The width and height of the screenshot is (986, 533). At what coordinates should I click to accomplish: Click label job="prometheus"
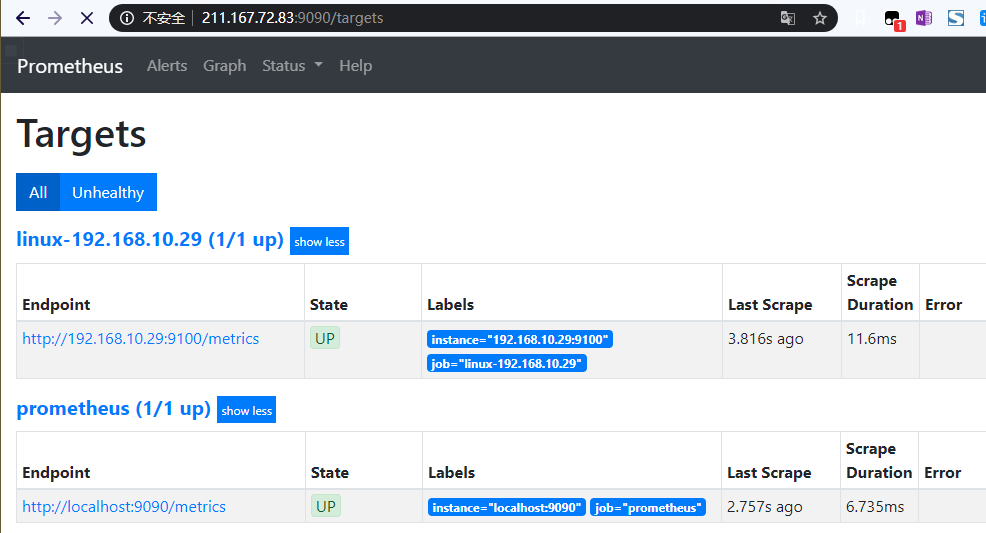(648, 507)
